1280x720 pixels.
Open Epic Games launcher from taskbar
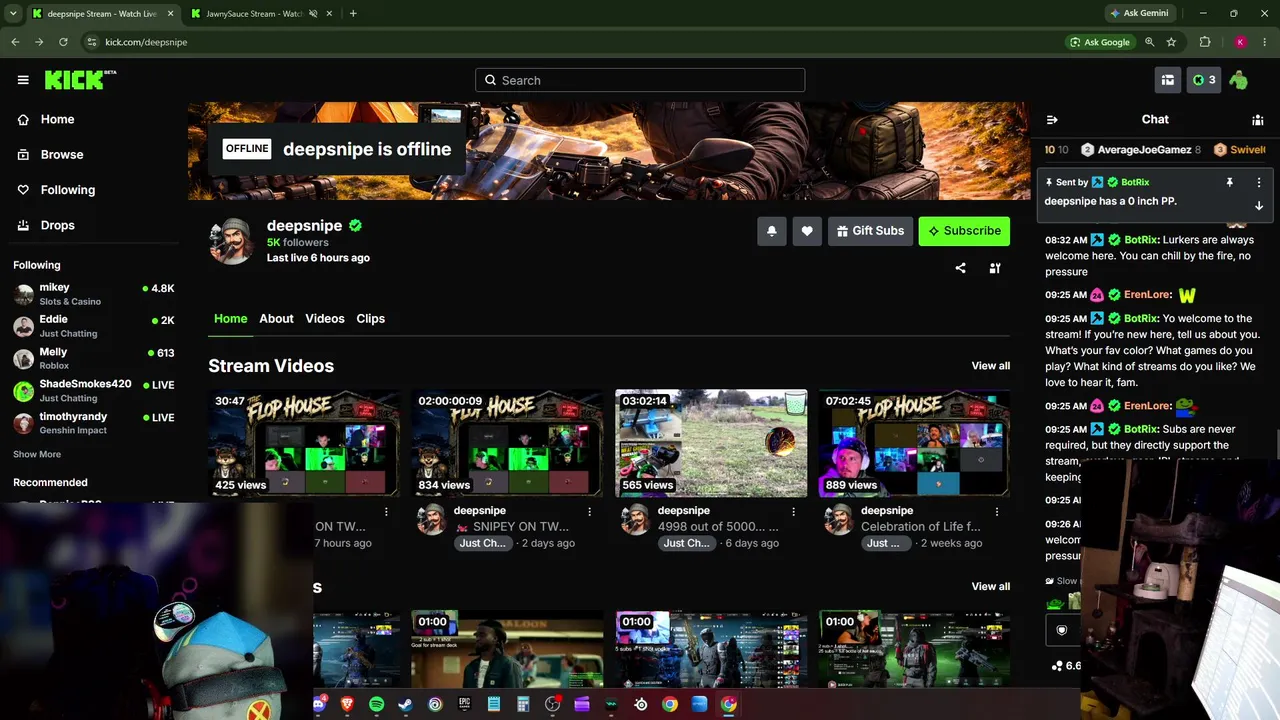click(x=464, y=704)
